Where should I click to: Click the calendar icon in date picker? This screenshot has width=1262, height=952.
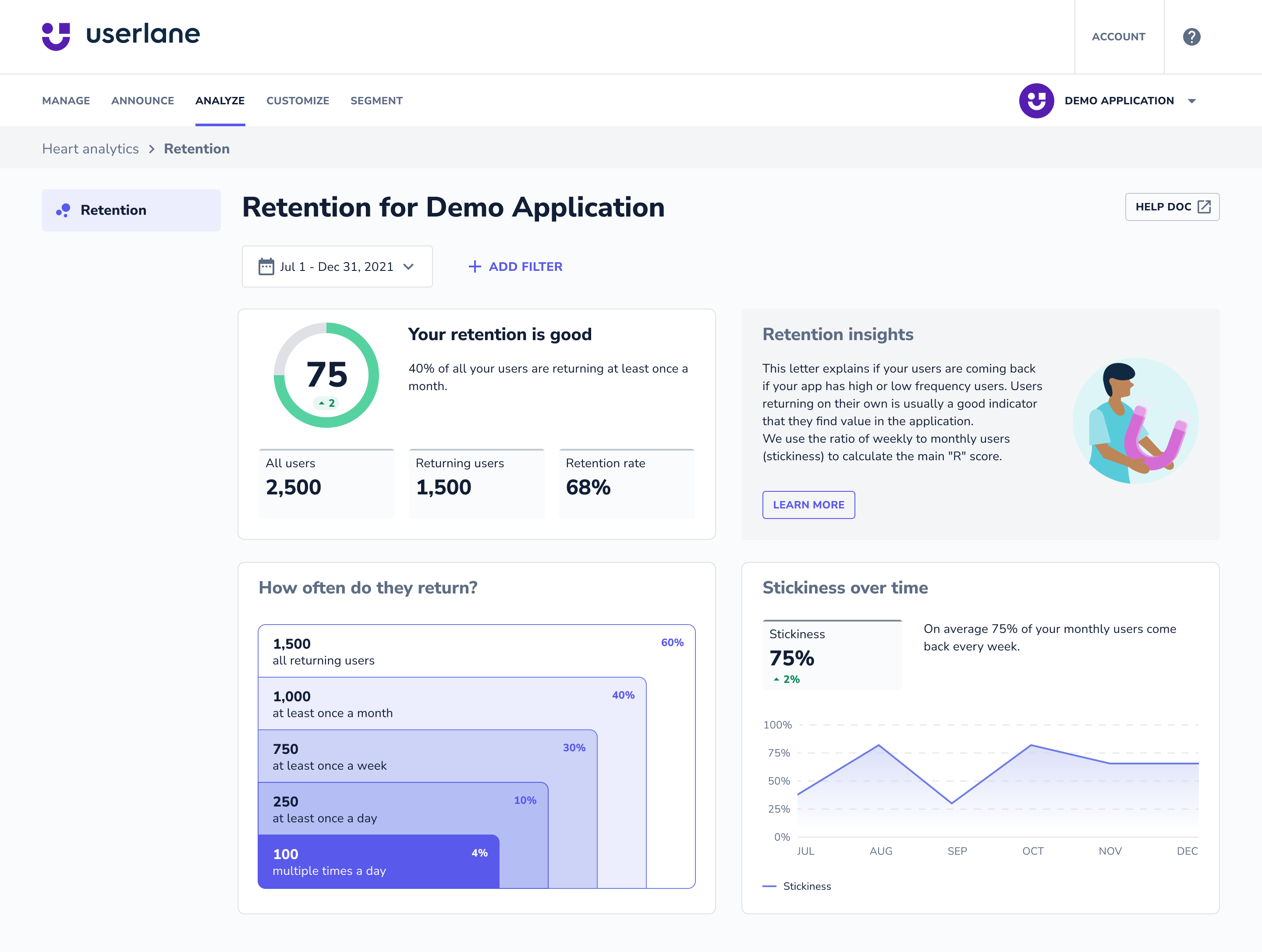(x=266, y=266)
